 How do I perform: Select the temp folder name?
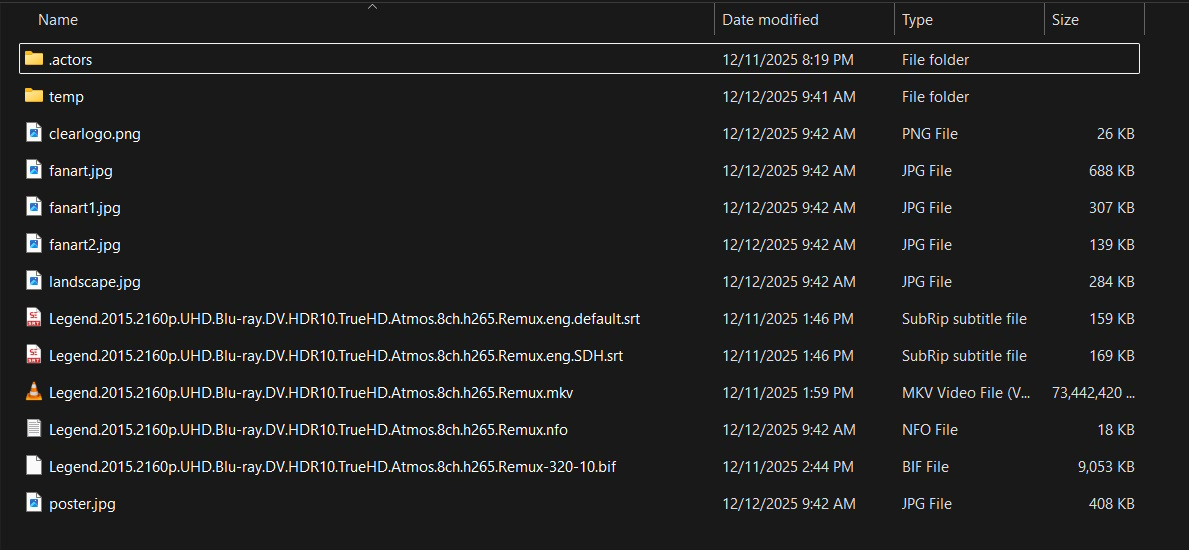click(x=66, y=97)
